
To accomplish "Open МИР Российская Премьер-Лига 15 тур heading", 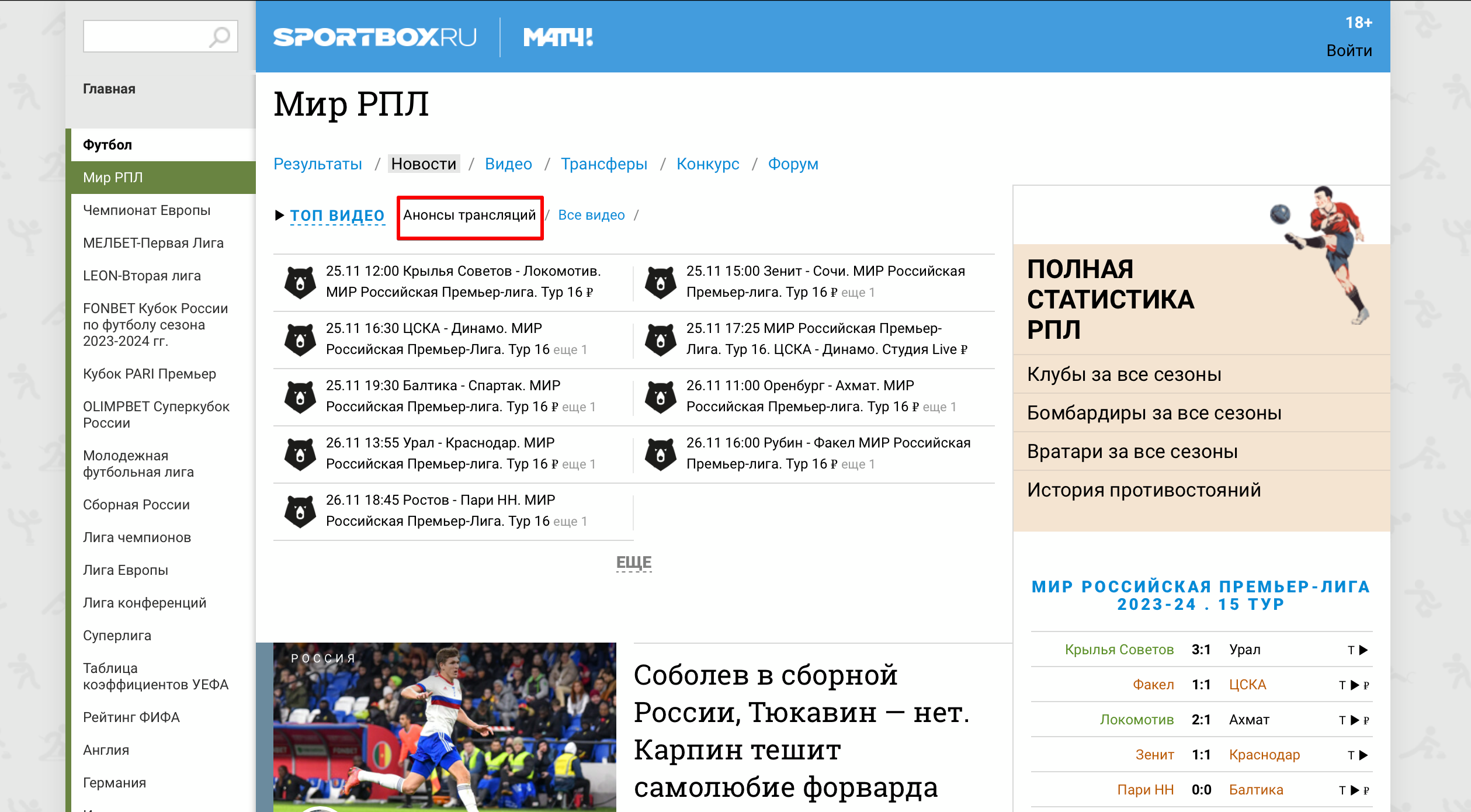I will pyautogui.click(x=1201, y=595).
